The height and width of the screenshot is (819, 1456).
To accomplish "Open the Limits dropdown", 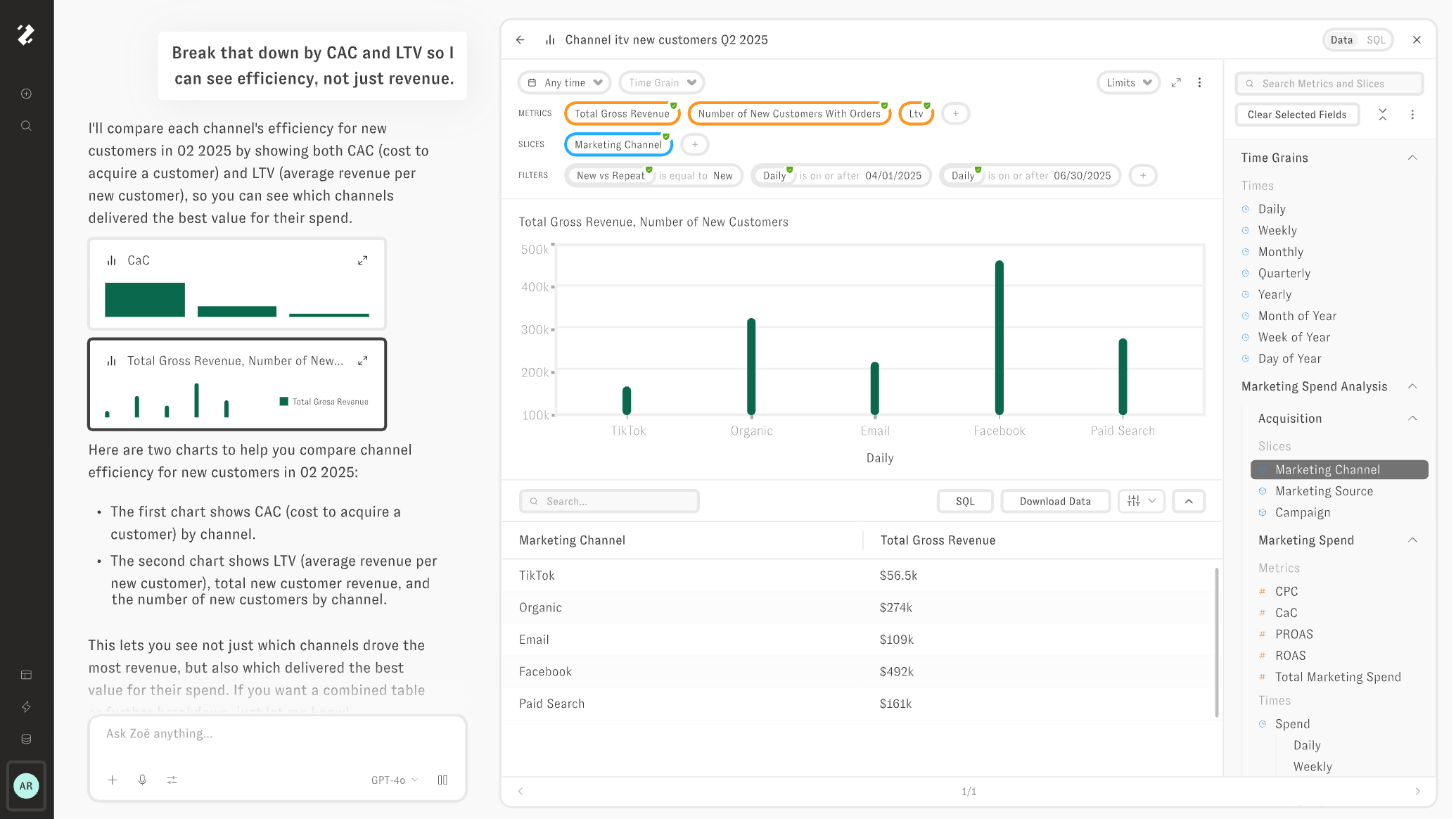I will tap(1128, 82).
